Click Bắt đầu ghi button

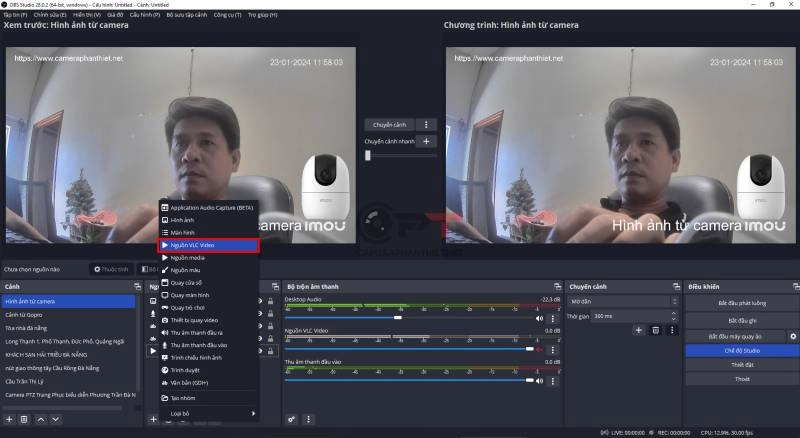click(x=742, y=321)
